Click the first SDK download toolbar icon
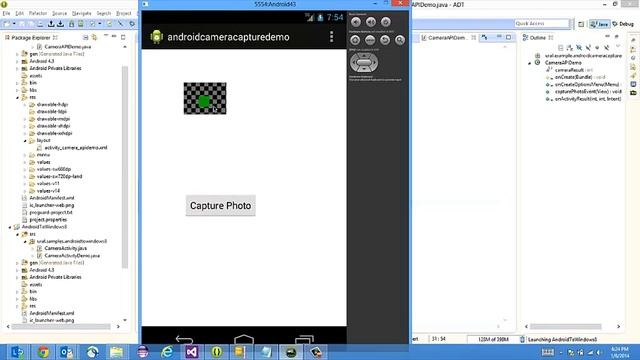640x360 pixels. [x=51, y=24]
